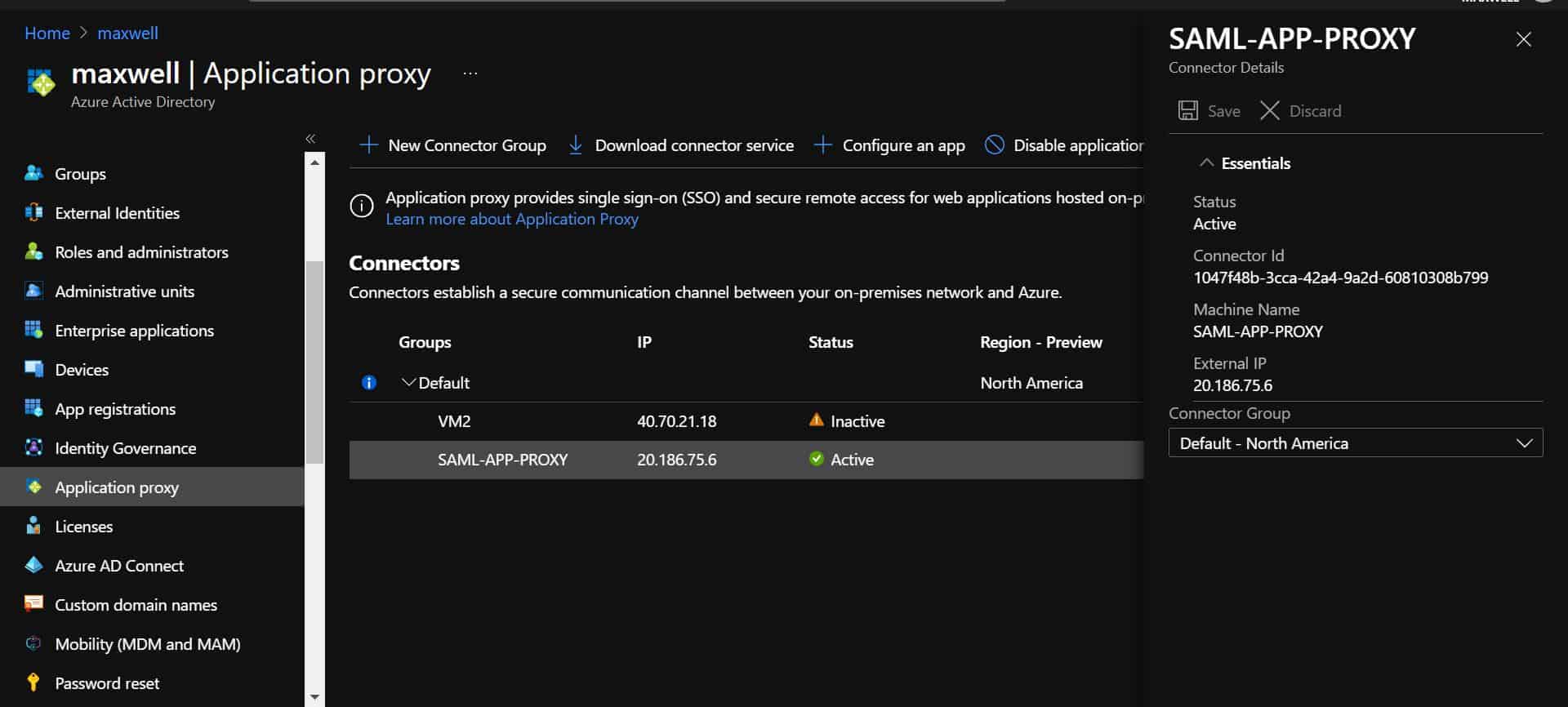Image resolution: width=1568 pixels, height=707 pixels.
Task: Click the Identity Governance icon
Action: tap(33, 447)
